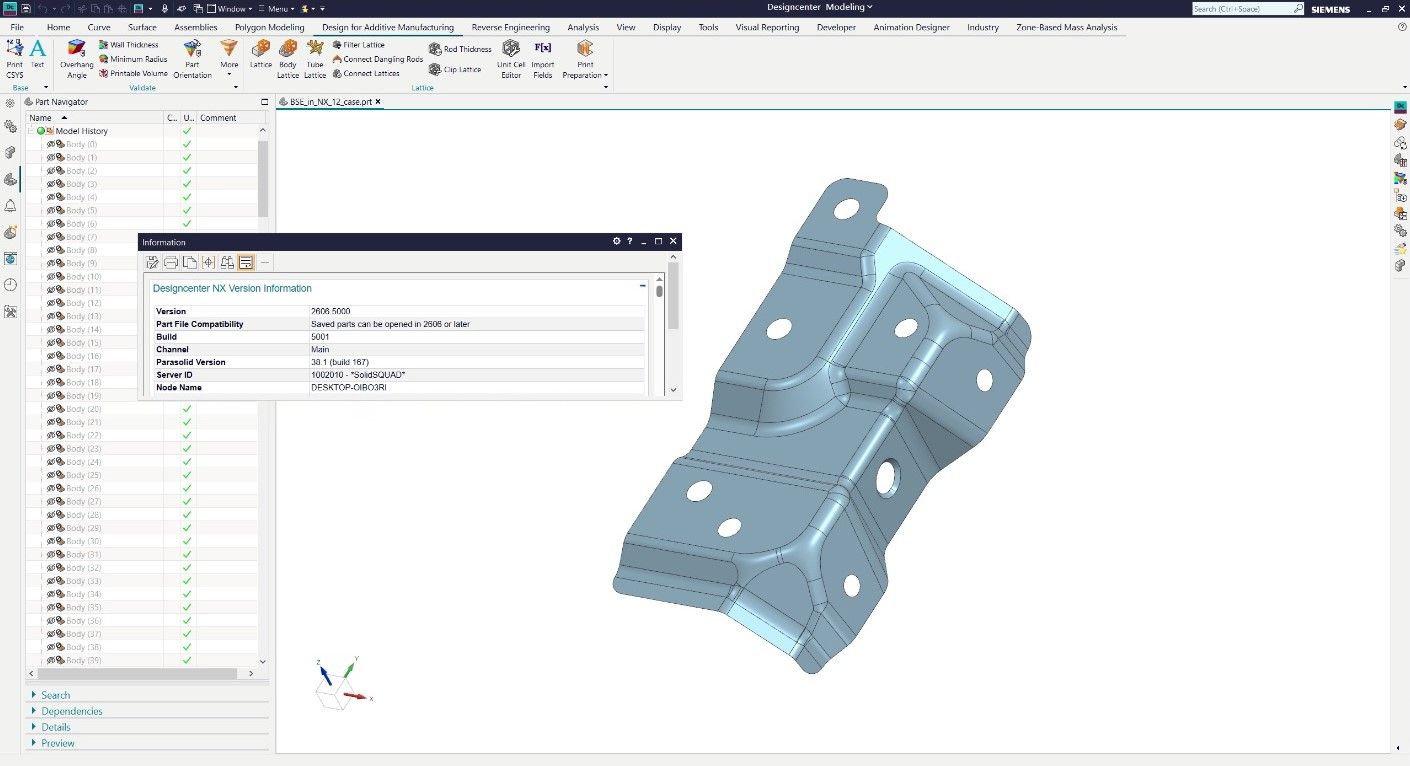Click the Part Navigator vertical scrollbar
Image resolution: width=1410 pixels, height=766 pixels.
(263, 178)
